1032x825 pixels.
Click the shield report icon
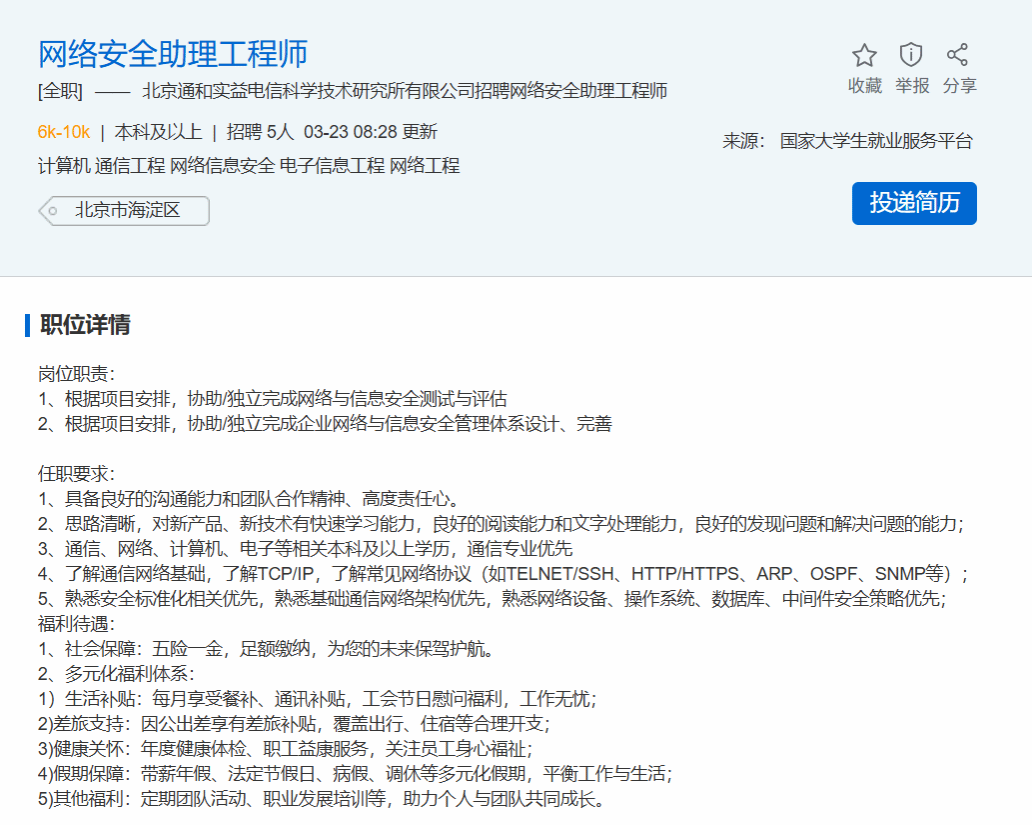(911, 55)
